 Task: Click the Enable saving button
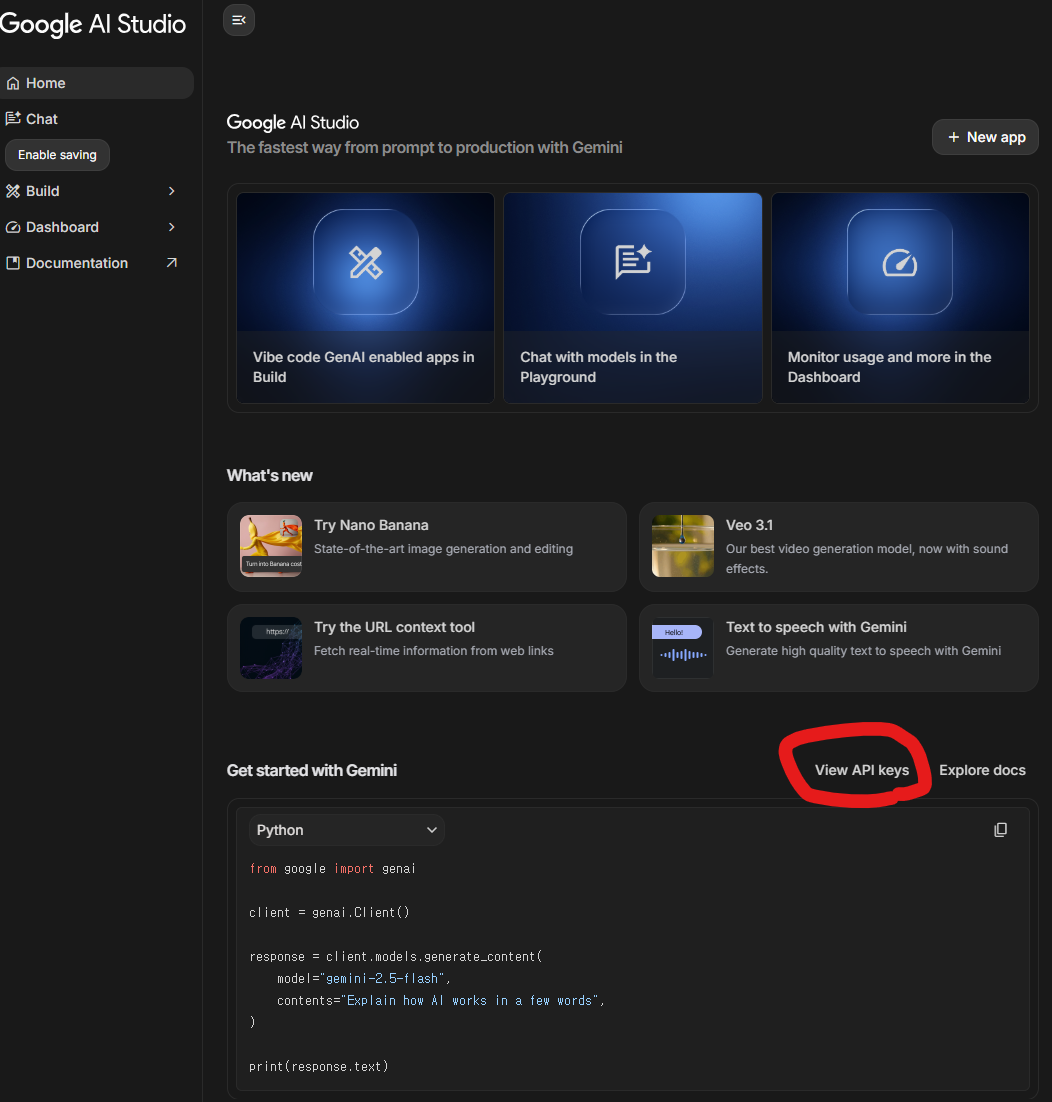point(57,155)
